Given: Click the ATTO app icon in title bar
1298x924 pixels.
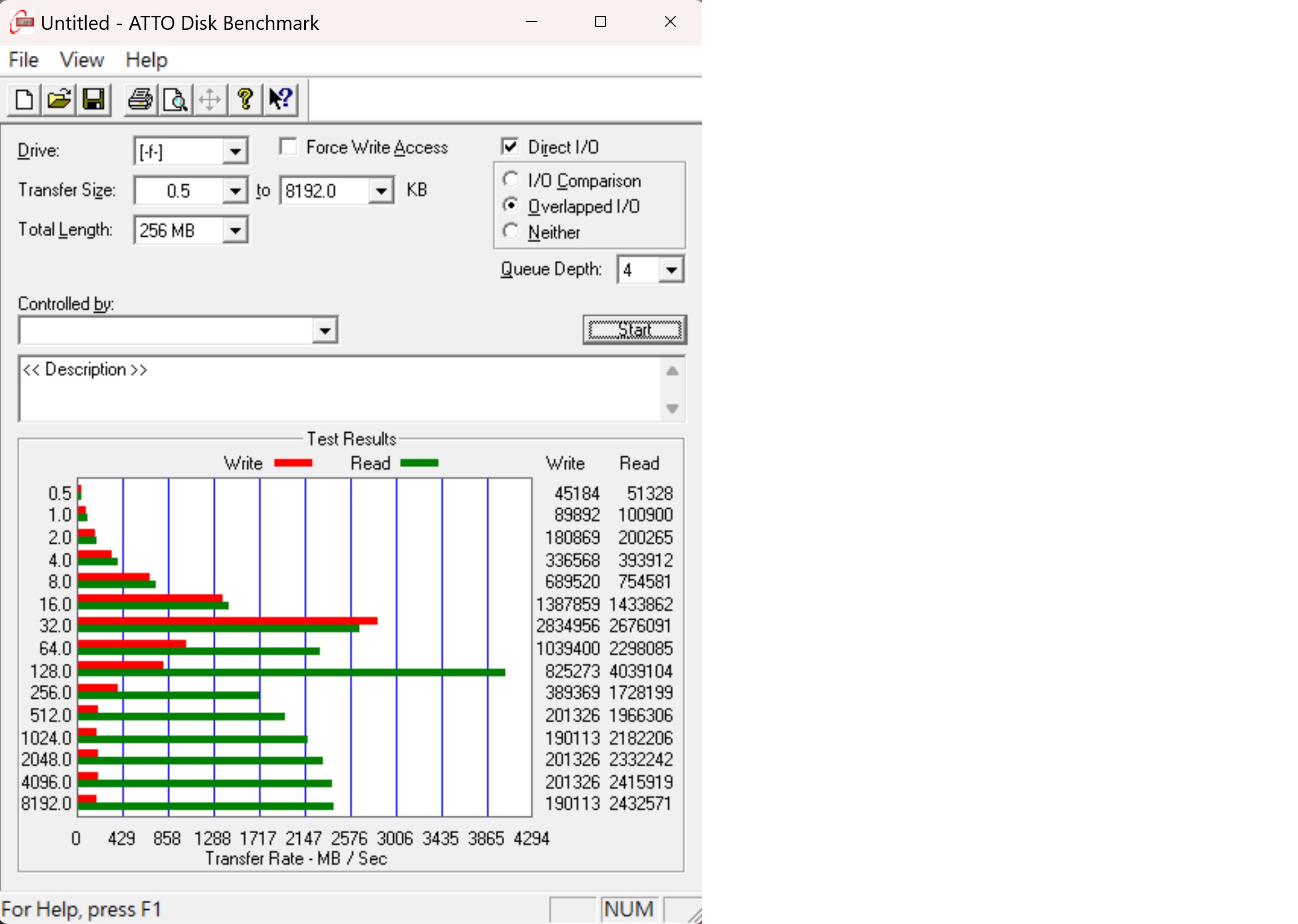Looking at the screenshot, I should (21, 23).
